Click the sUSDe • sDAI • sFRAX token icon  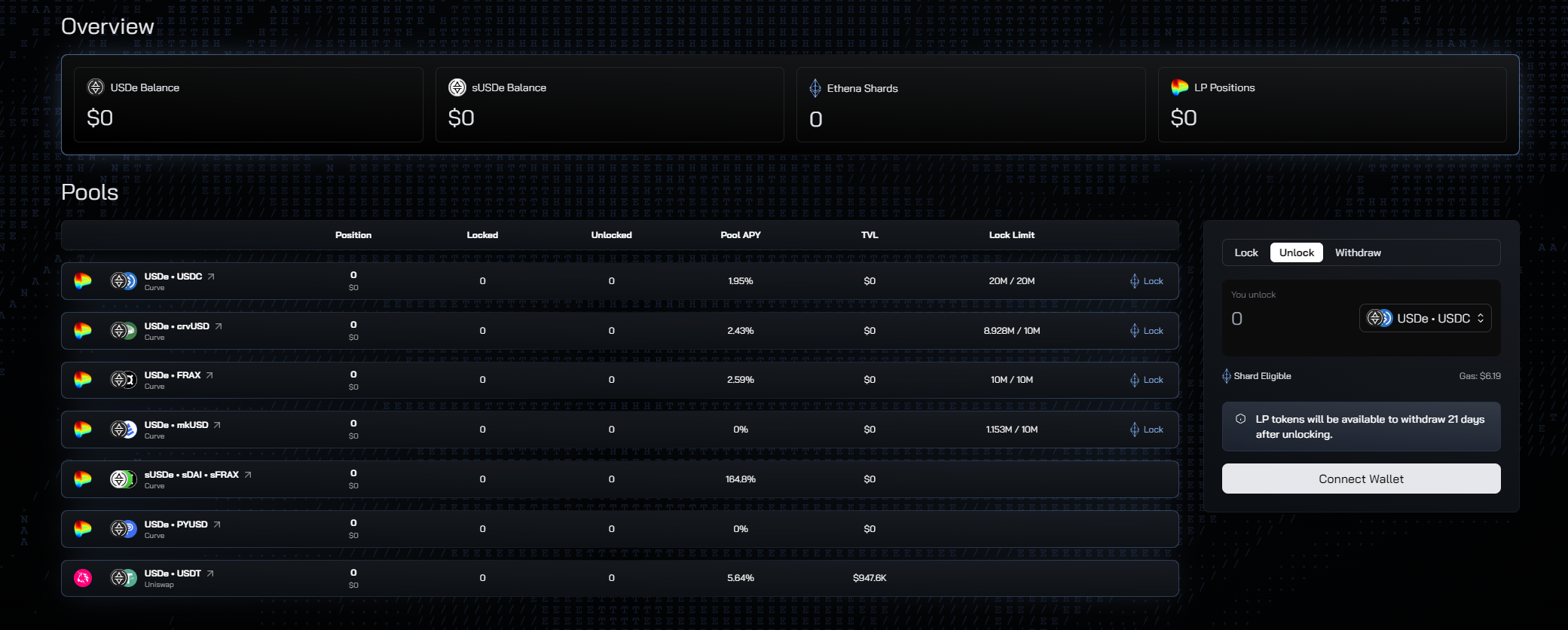pos(124,479)
